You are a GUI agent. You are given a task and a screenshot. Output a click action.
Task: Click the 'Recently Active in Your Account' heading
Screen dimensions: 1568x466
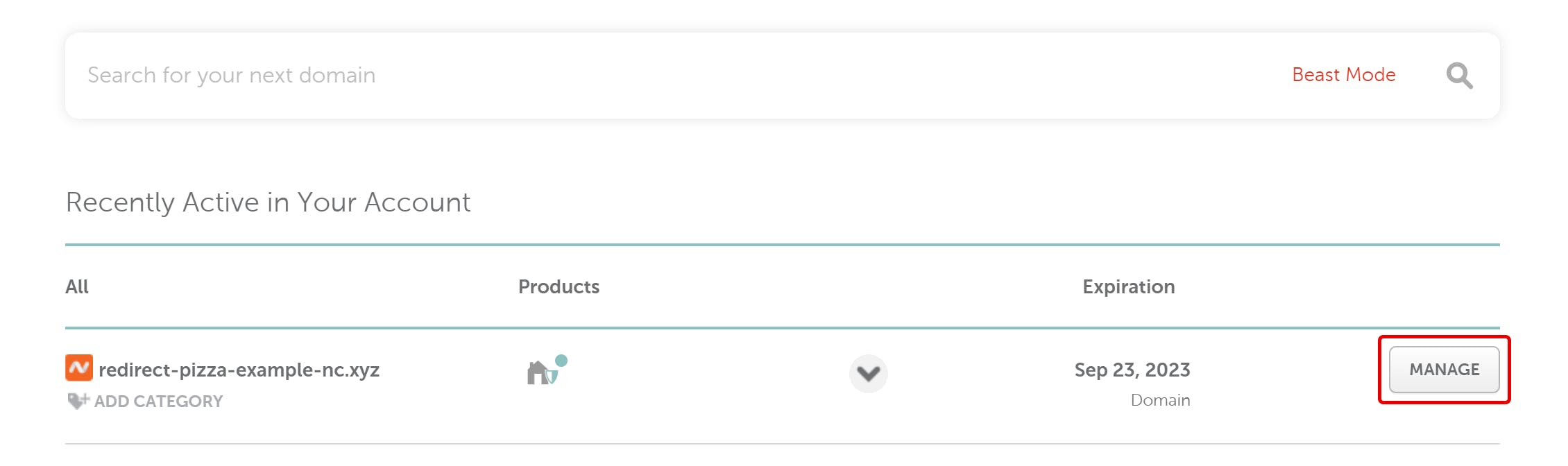coord(268,202)
